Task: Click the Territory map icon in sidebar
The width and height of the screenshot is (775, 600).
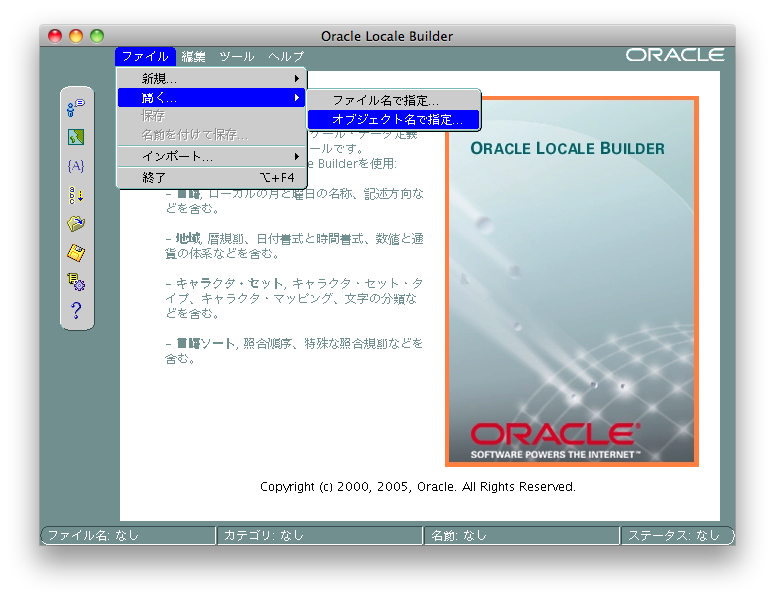Action: coord(76,137)
